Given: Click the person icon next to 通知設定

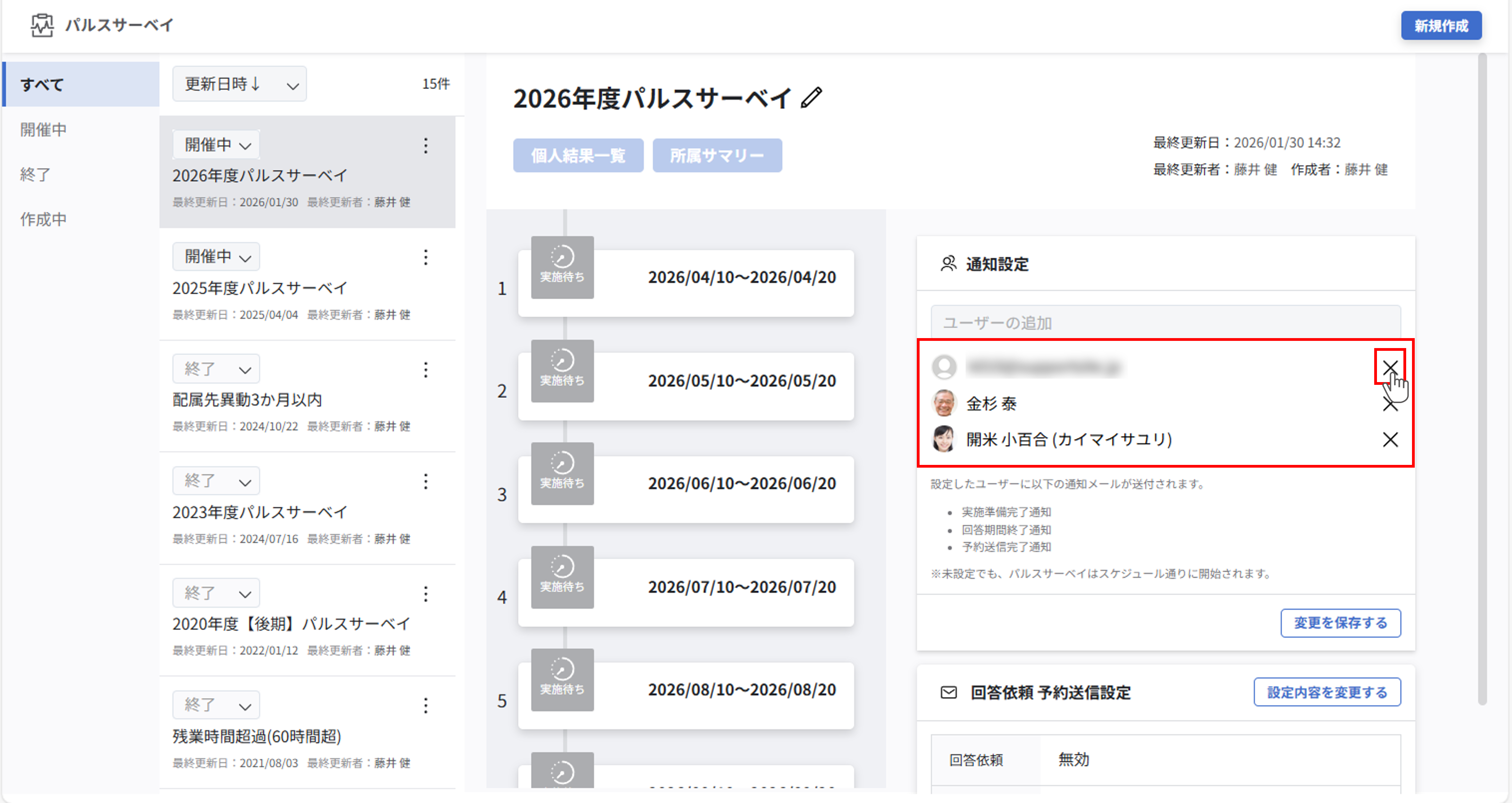Looking at the screenshot, I should pos(948,264).
